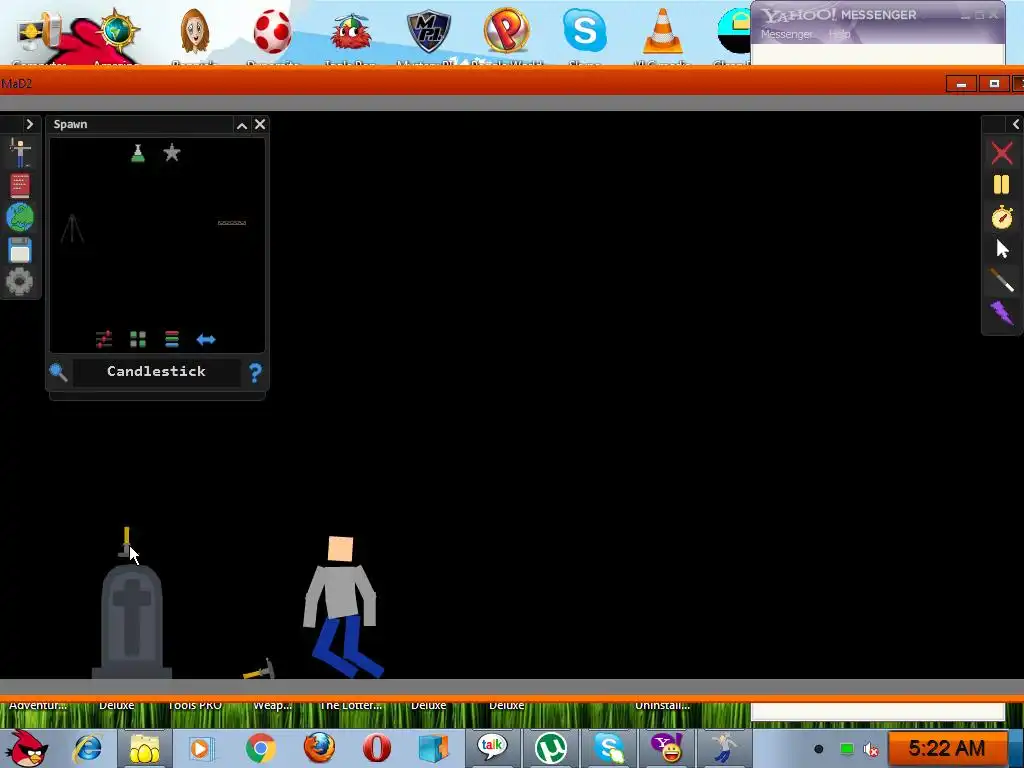Launch Opera from the taskbar
The width and height of the screenshot is (1024, 768).
377,748
